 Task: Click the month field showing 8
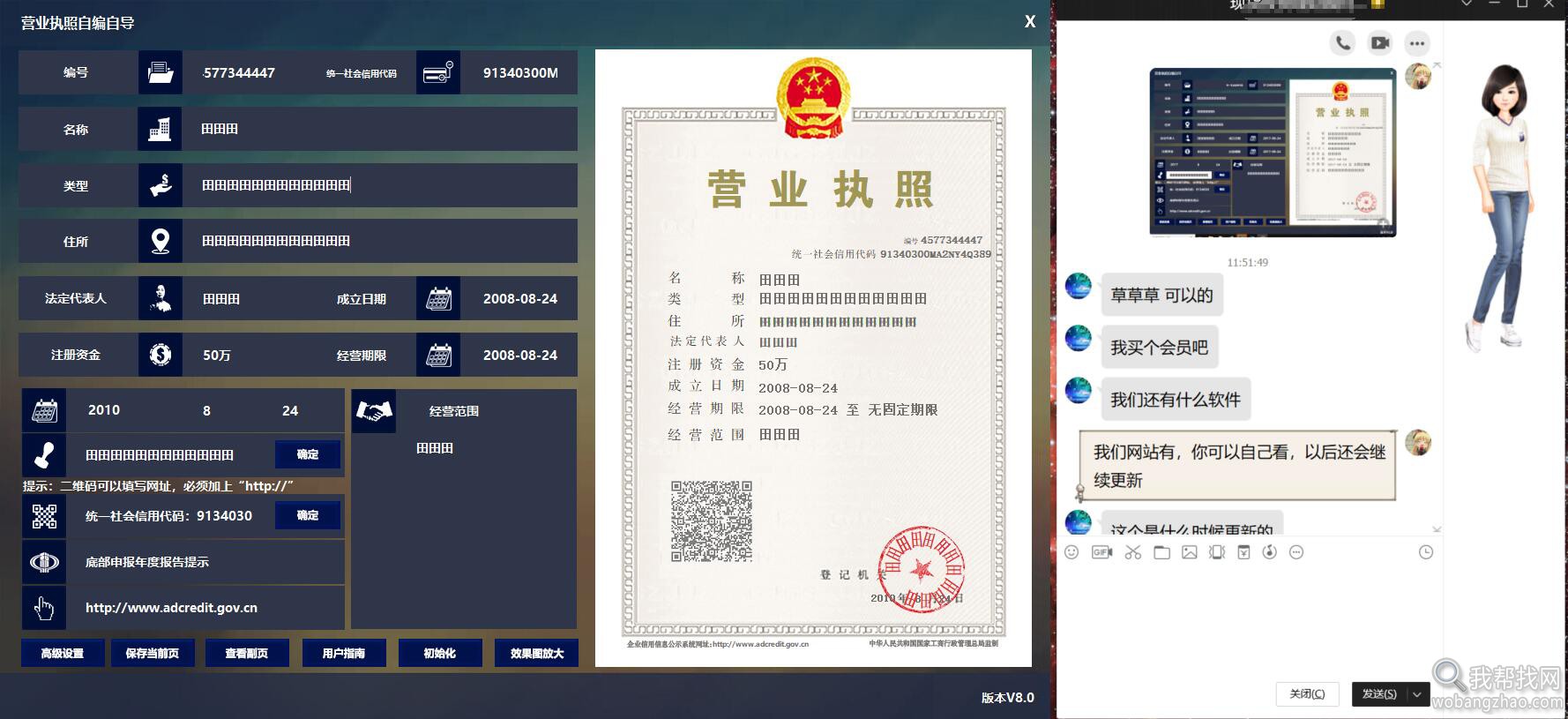pos(206,410)
